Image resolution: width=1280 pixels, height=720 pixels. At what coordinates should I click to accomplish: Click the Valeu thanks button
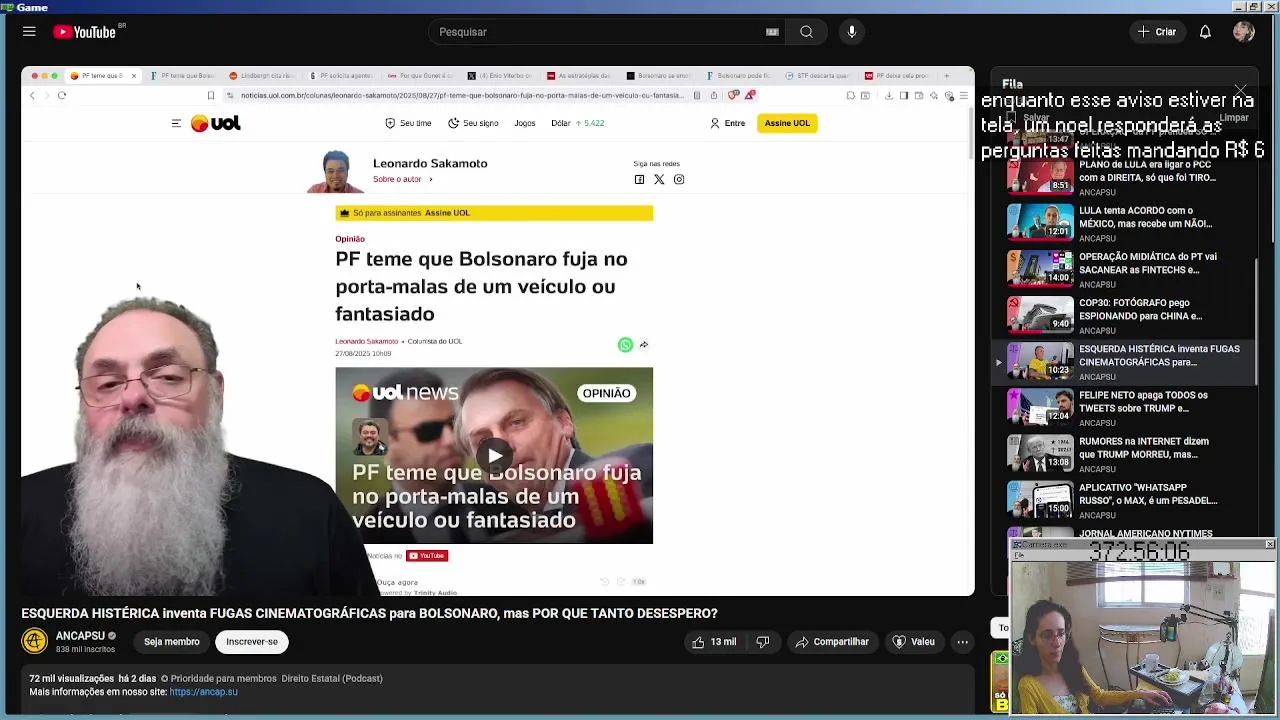point(913,642)
